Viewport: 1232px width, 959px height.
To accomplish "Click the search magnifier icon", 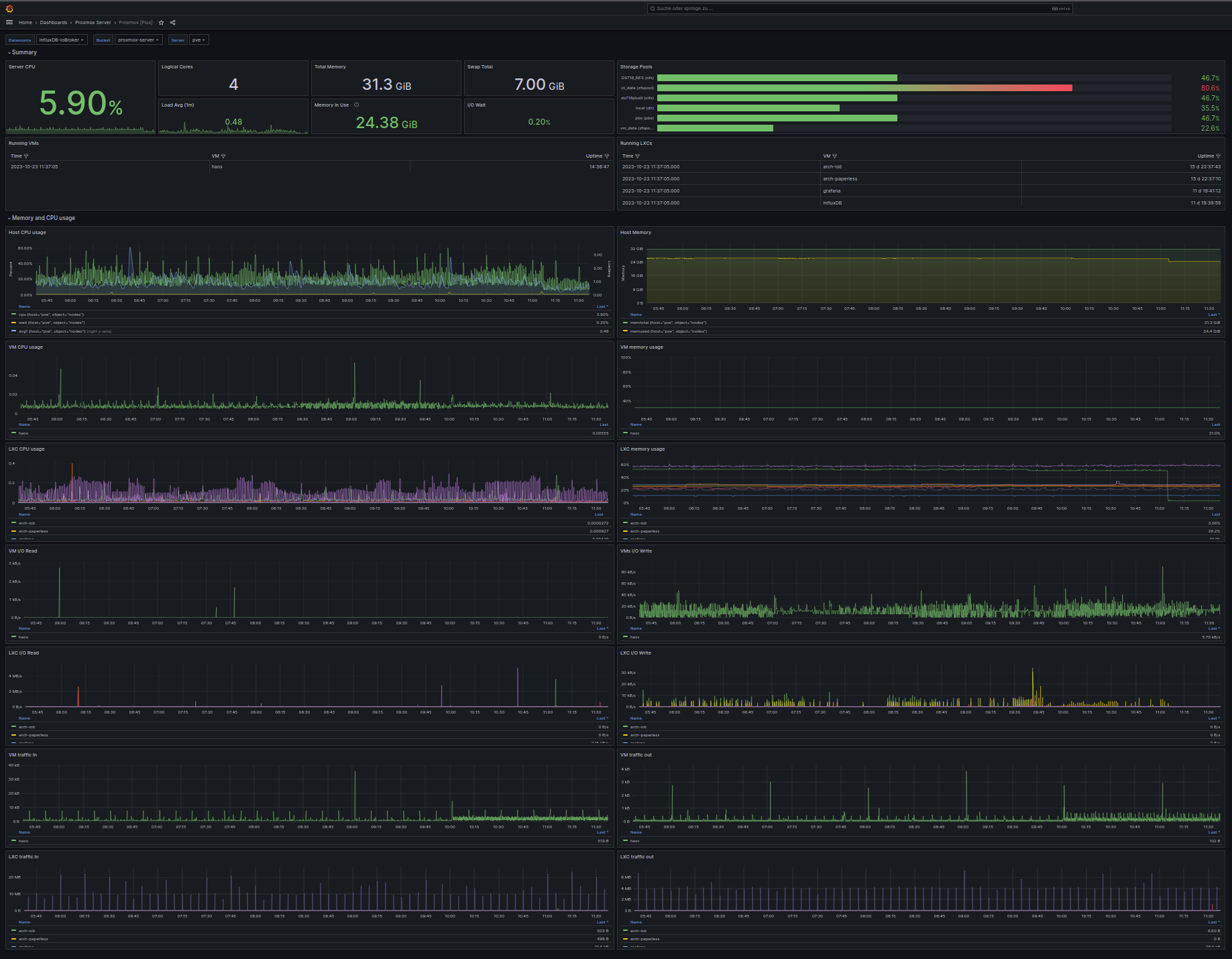I will coord(653,9).
